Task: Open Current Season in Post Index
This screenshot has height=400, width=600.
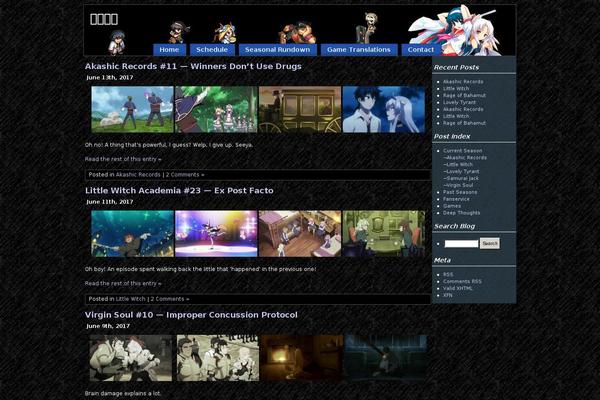Action: pyautogui.click(x=463, y=151)
